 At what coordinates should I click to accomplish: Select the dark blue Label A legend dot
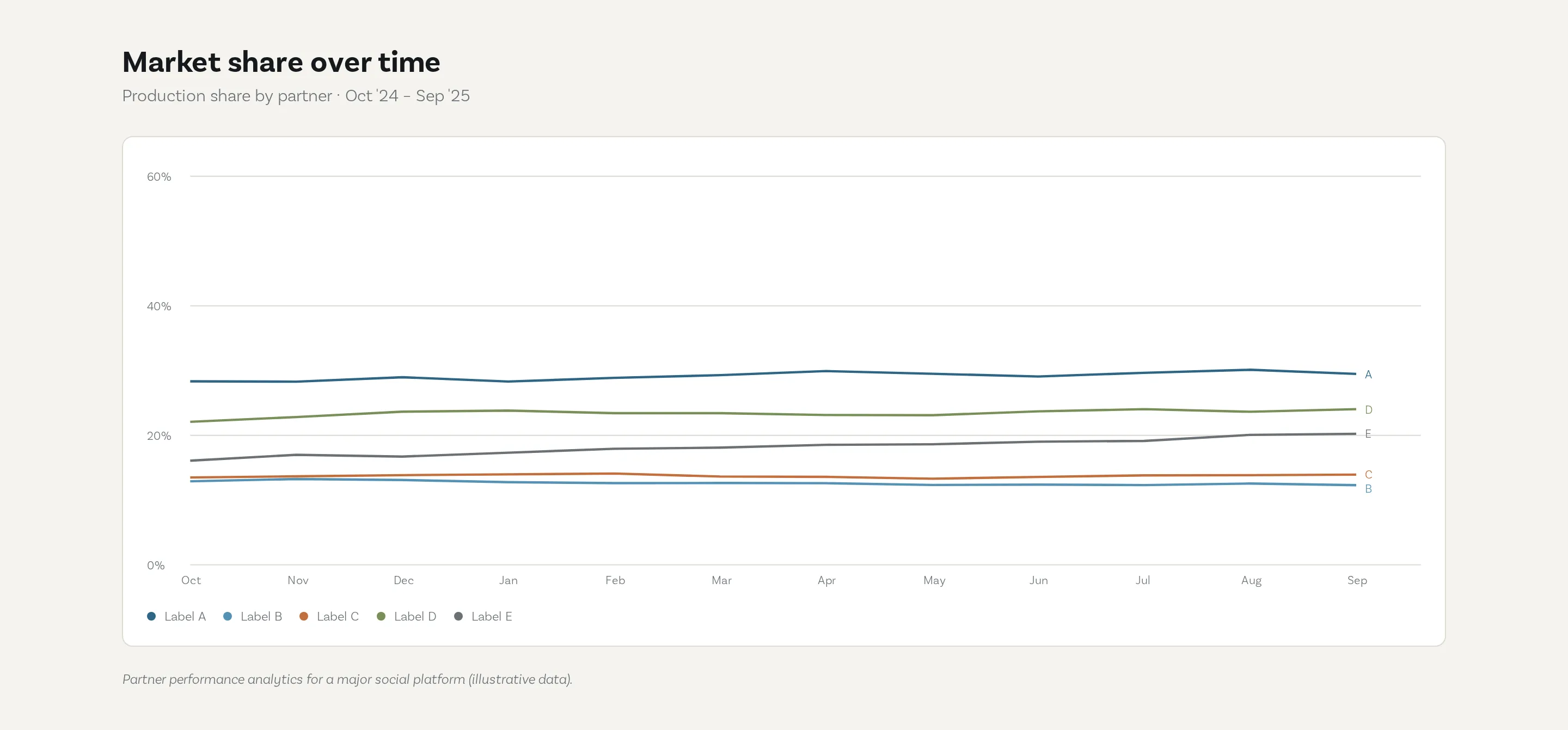point(151,616)
